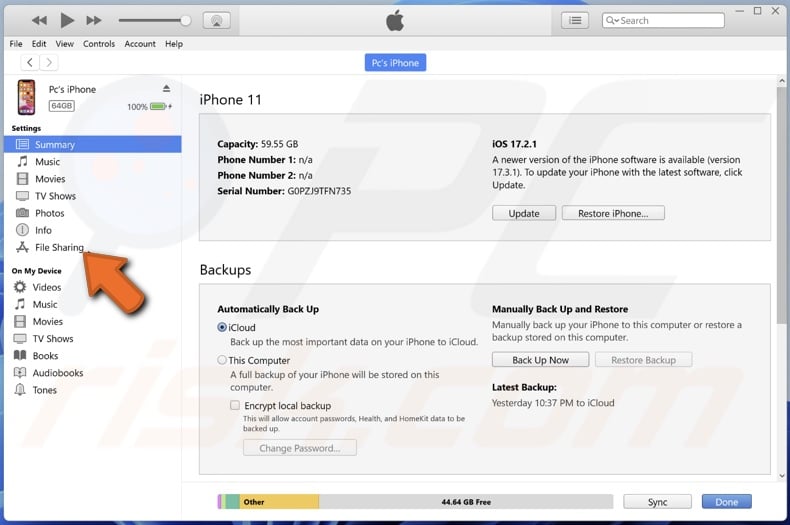Screen dimensions: 790x525
Task: Click the iOS 17.2.1 version label
Action: pos(514,144)
